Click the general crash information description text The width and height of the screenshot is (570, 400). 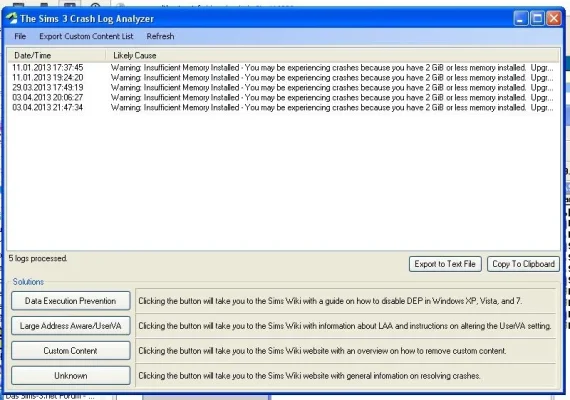pyautogui.click(x=309, y=376)
